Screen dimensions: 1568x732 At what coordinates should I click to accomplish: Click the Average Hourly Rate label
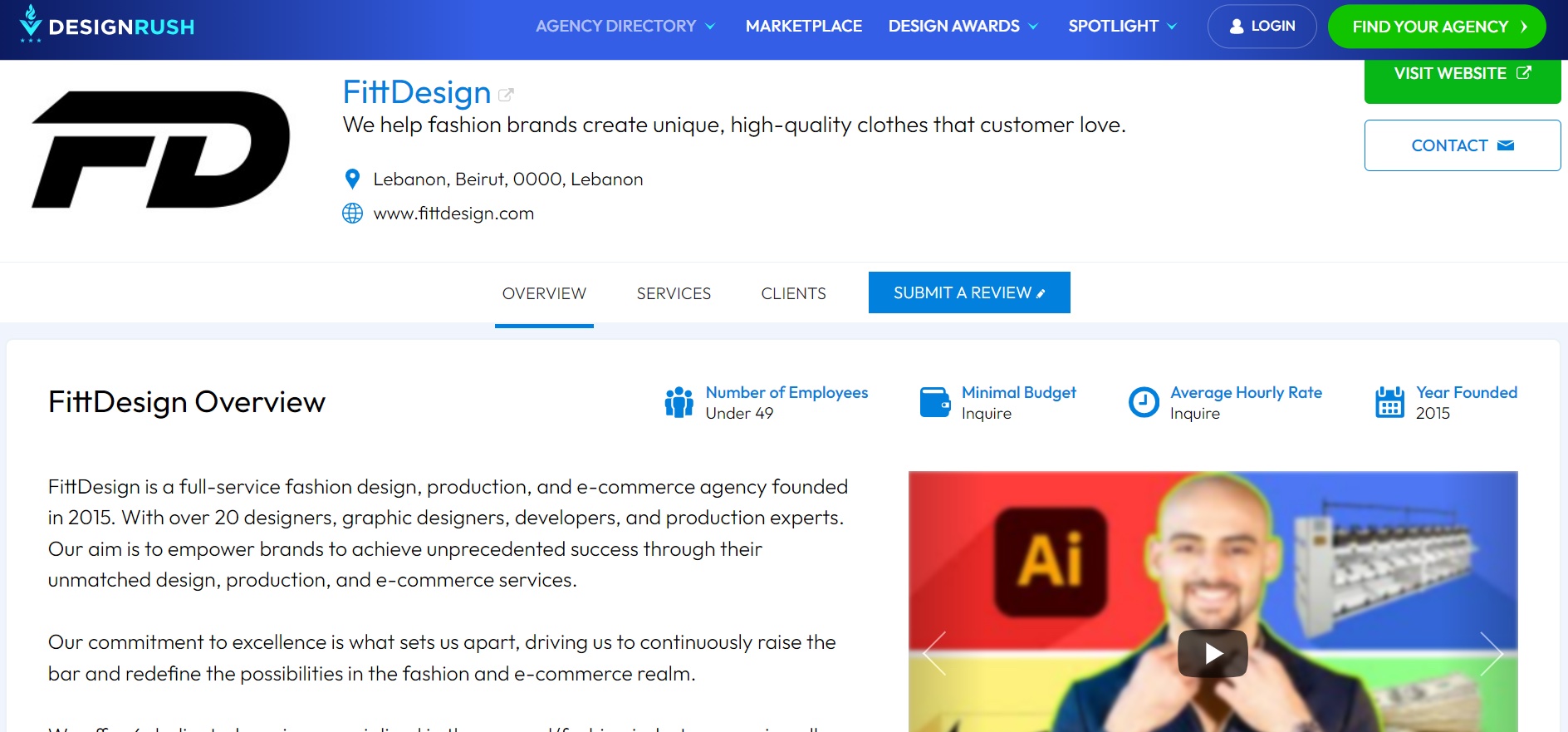pyautogui.click(x=1246, y=392)
